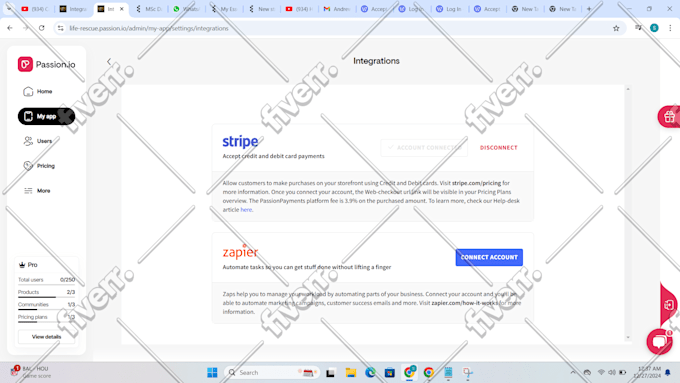Click the site information icon in address bar
The width and height of the screenshot is (680, 383).
(61, 28)
